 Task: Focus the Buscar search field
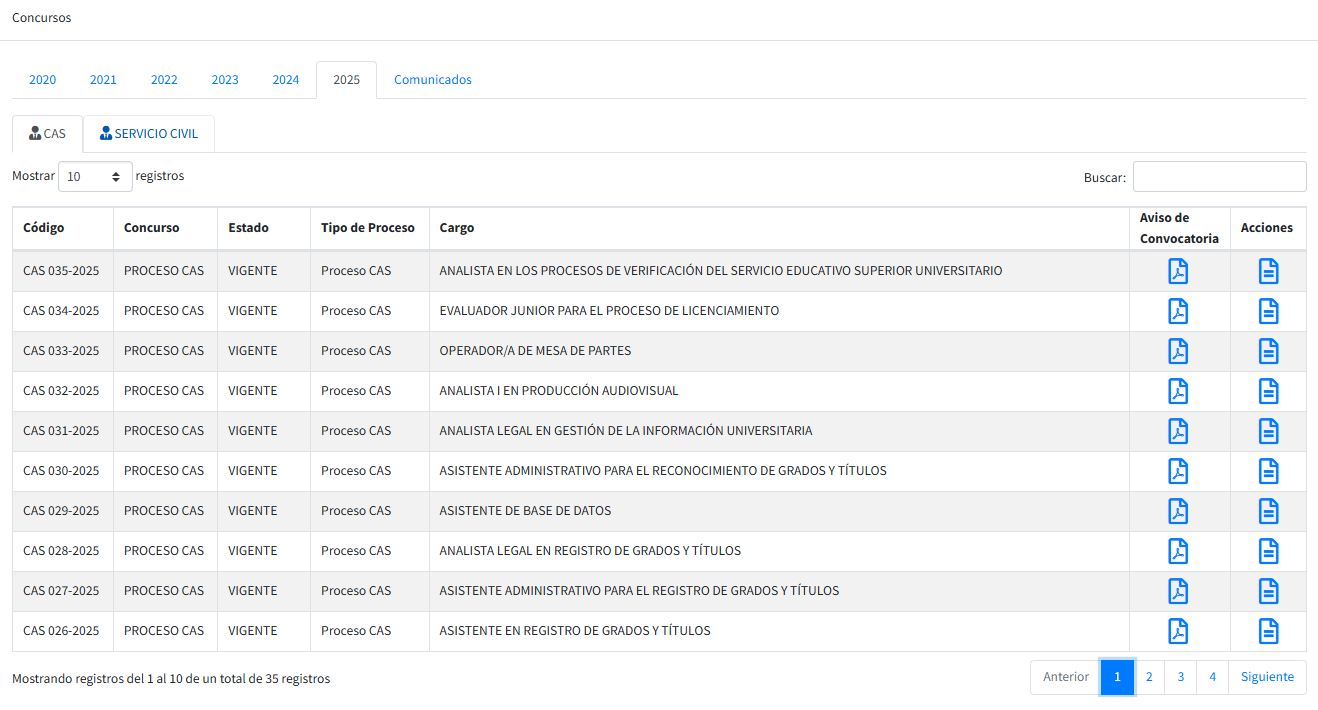1219,176
